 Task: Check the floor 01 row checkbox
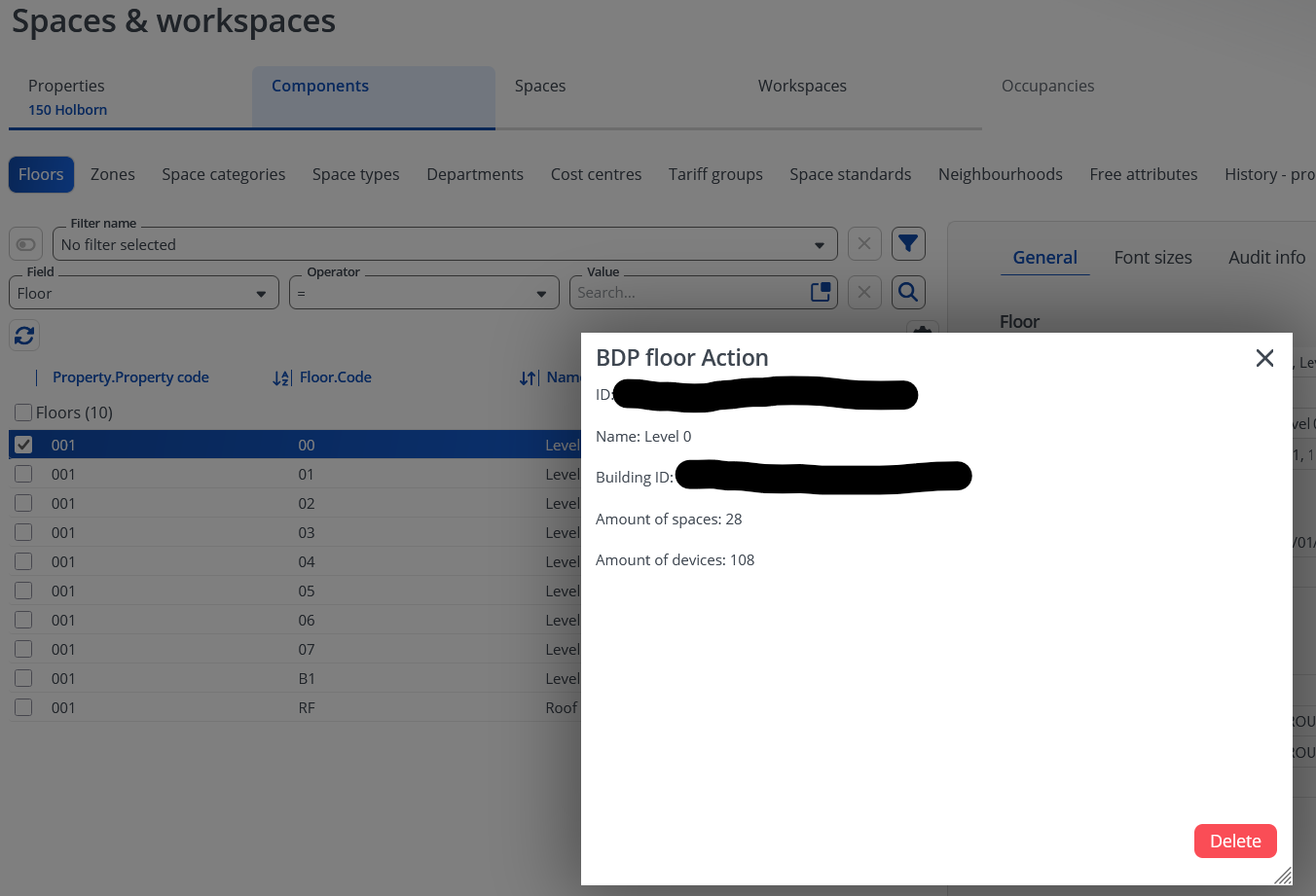click(x=23, y=474)
